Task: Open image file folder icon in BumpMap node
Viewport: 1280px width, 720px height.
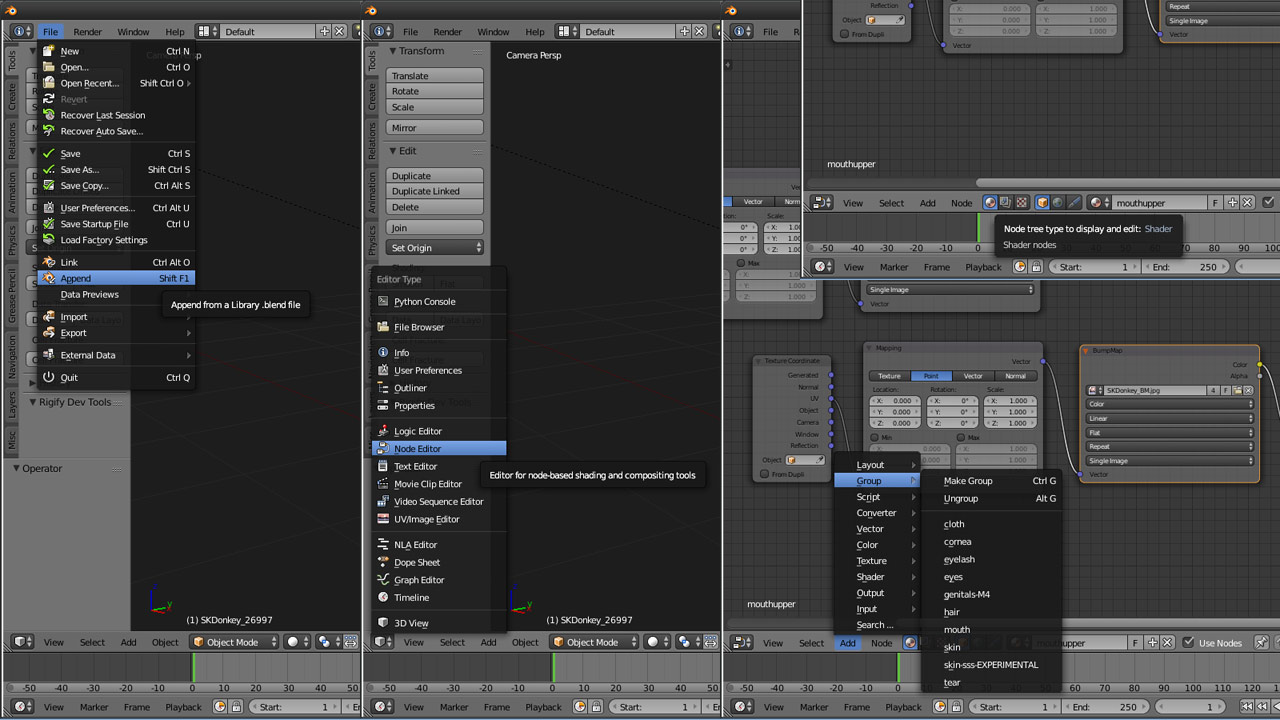Action: click(x=1237, y=390)
